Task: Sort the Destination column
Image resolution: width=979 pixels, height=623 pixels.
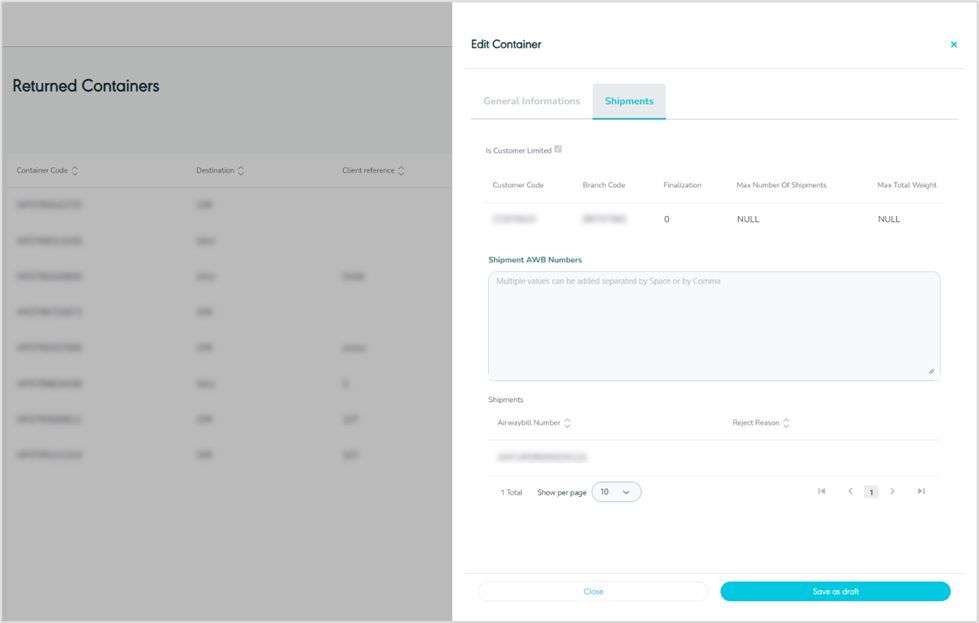Action: [x=241, y=171]
